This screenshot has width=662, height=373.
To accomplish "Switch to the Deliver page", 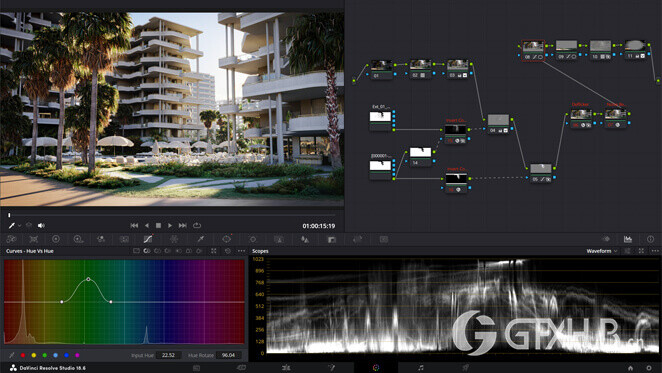I will tap(465, 368).
